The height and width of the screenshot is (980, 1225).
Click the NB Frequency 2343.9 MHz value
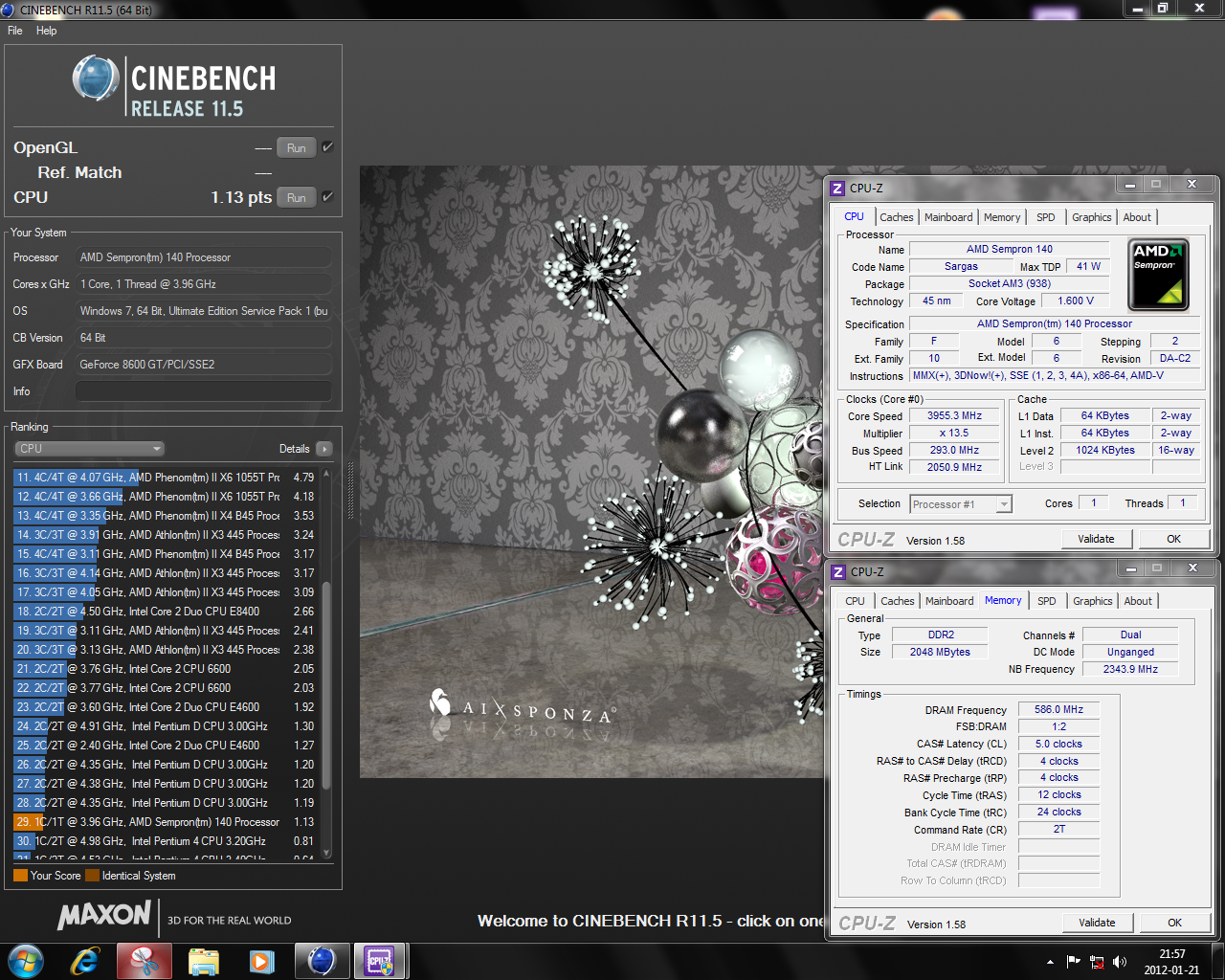[x=1130, y=669]
